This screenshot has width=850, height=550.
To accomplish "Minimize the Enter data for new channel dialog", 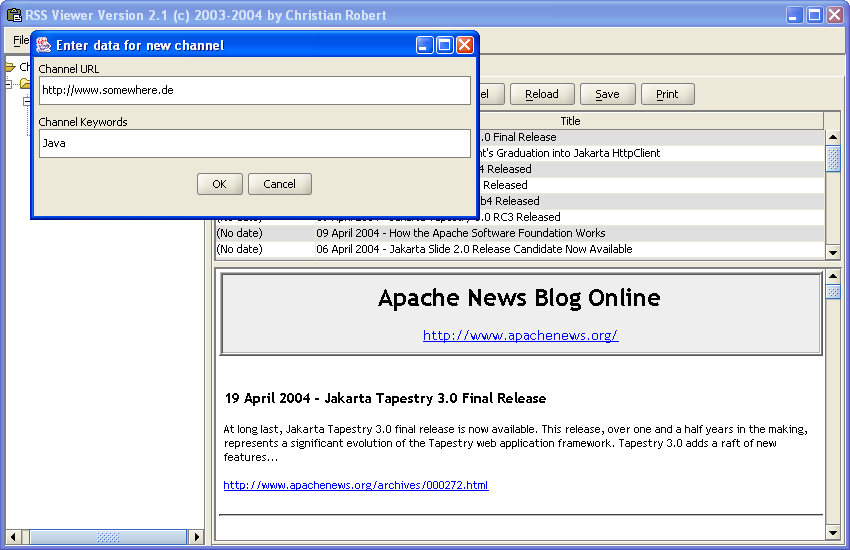I will pos(424,45).
